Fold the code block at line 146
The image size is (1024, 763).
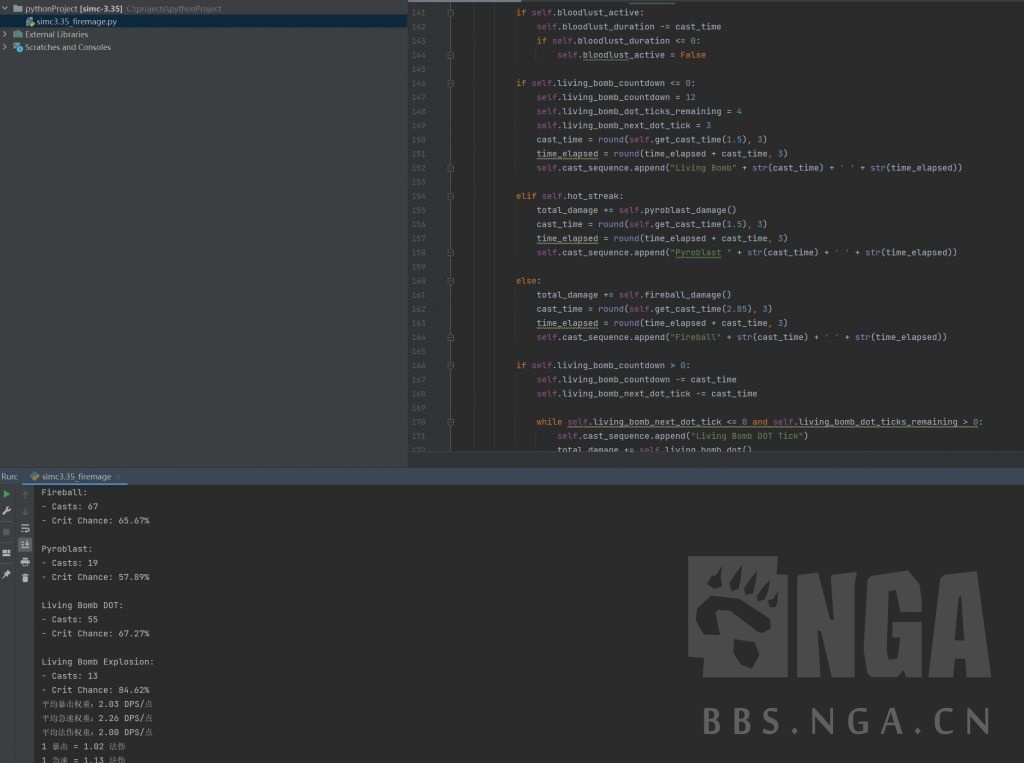[x=450, y=83]
